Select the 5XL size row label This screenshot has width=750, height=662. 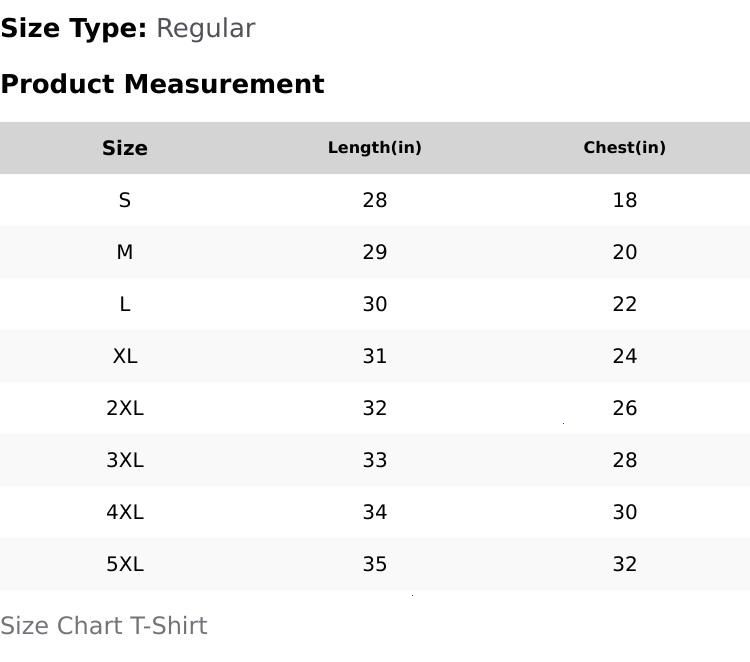tap(125, 564)
